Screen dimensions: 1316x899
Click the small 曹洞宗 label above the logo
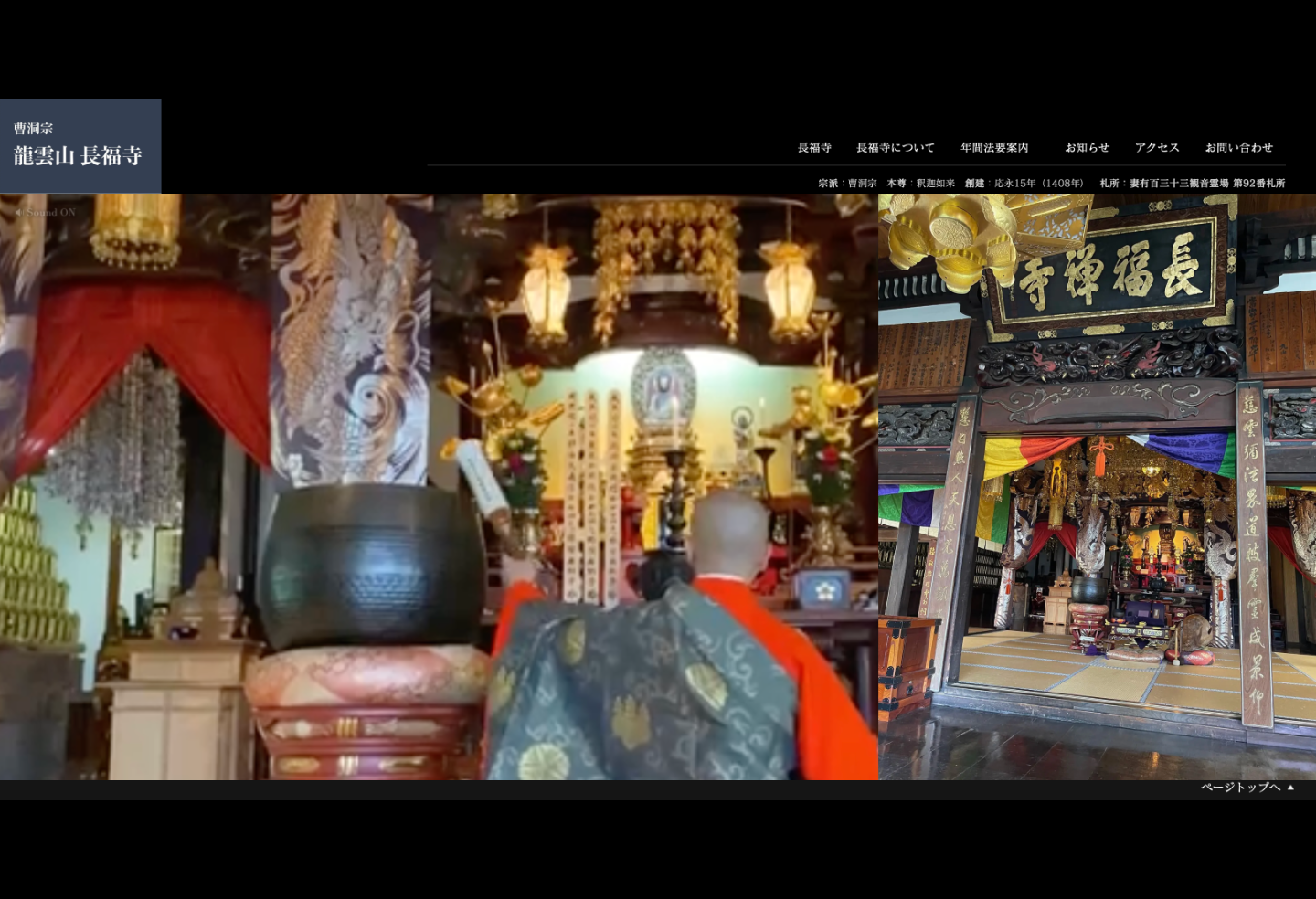33,129
